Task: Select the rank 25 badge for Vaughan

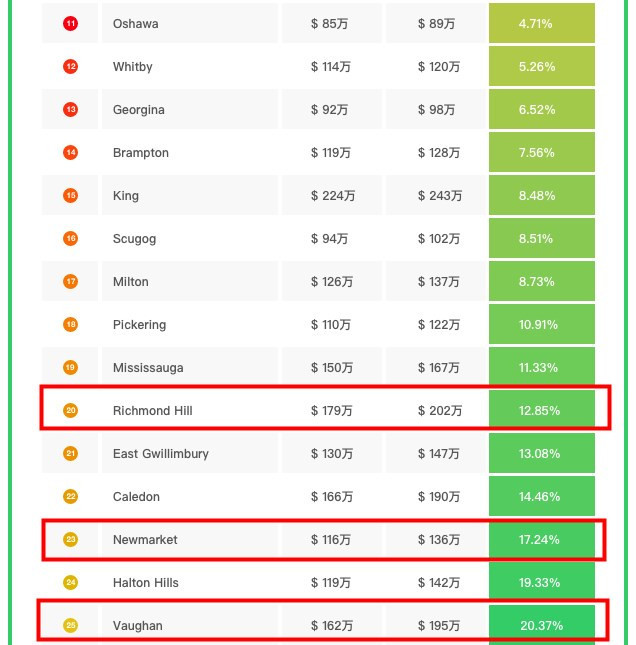Action: coord(70,625)
